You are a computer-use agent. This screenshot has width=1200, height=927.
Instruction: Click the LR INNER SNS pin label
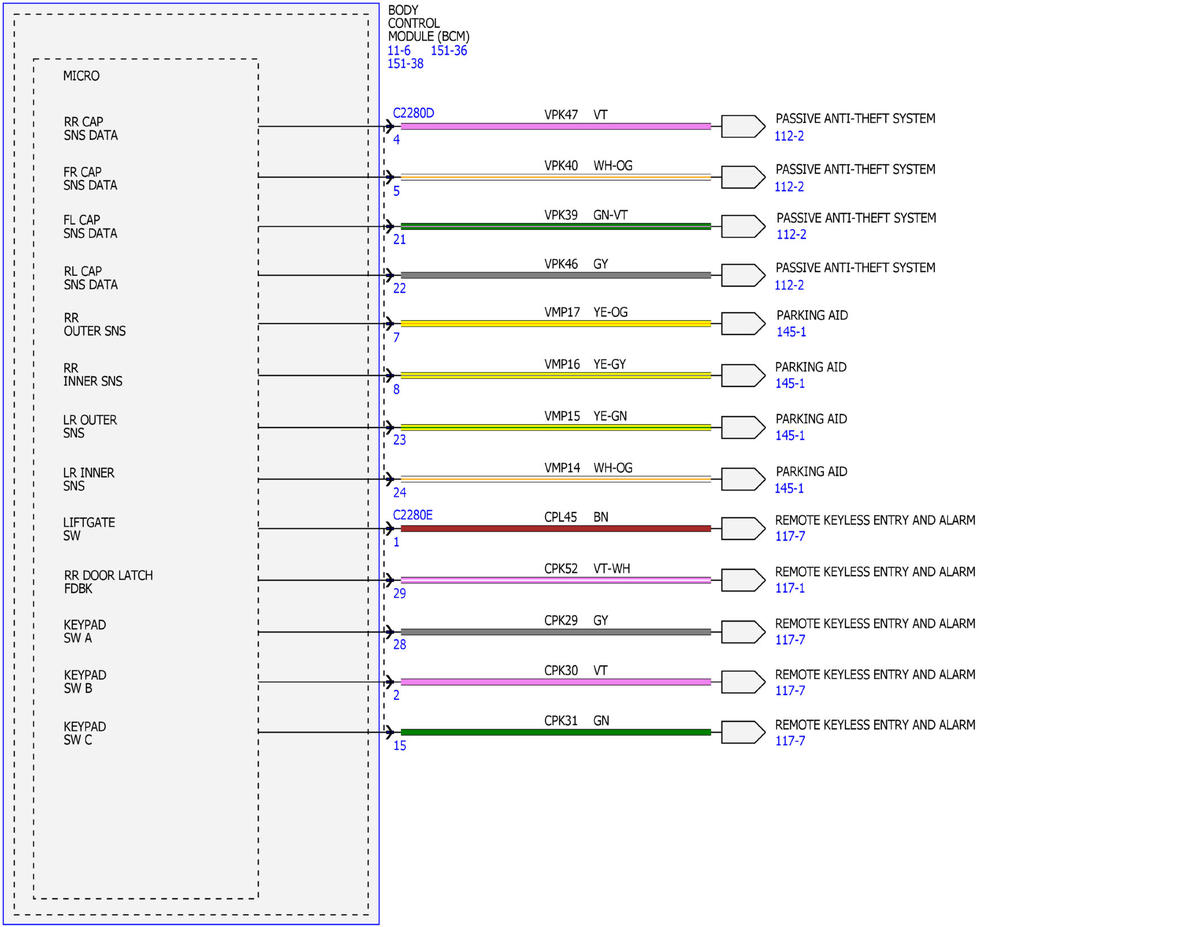tap(89, 479)
